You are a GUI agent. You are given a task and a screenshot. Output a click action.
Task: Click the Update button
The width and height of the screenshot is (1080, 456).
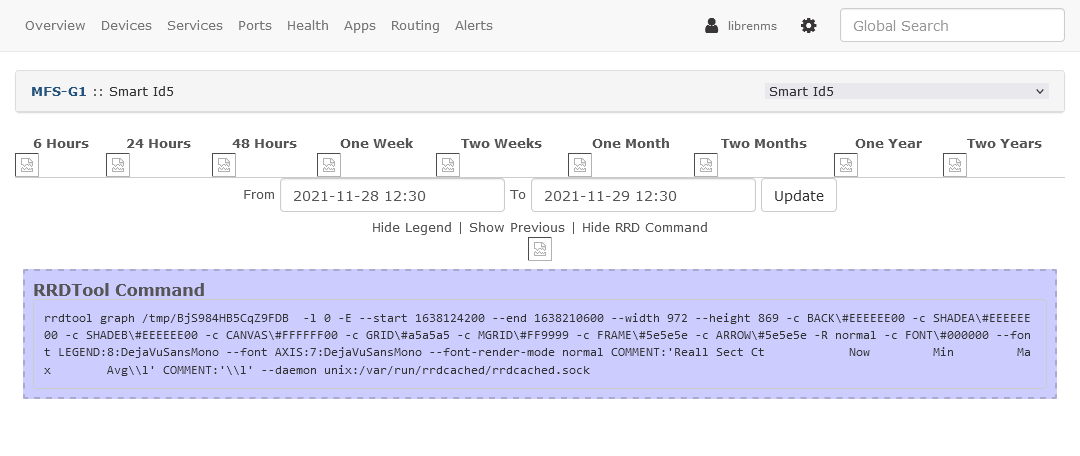click(798, 196)
